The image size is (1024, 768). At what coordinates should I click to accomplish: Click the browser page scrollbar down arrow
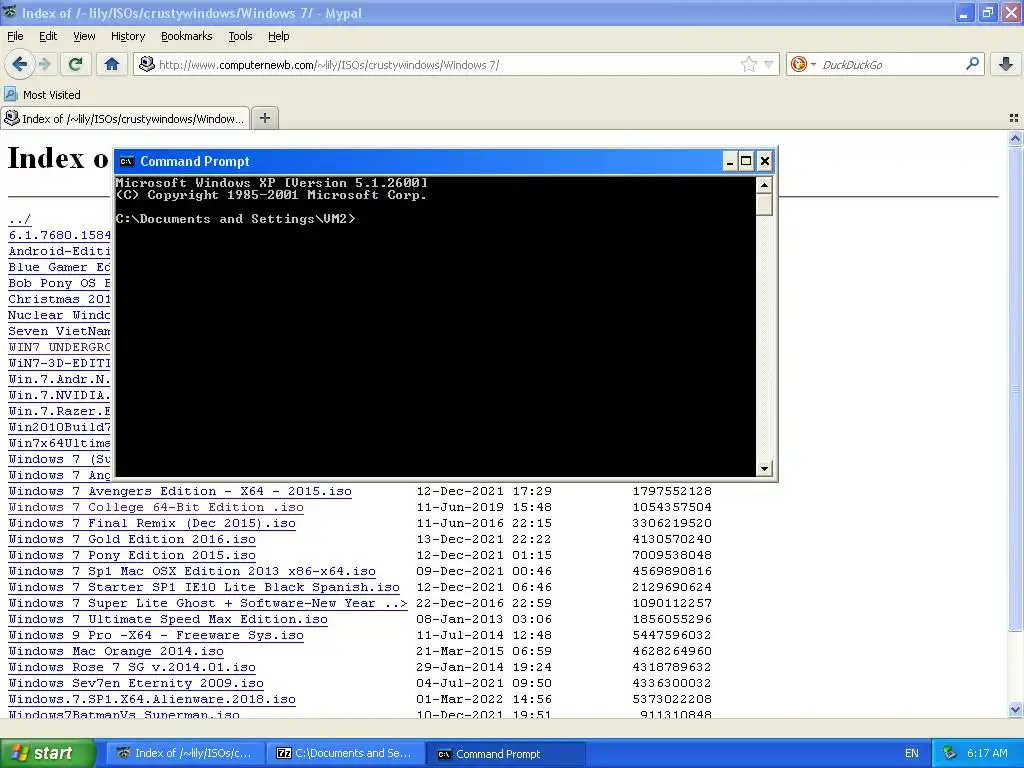point(1015,709)
